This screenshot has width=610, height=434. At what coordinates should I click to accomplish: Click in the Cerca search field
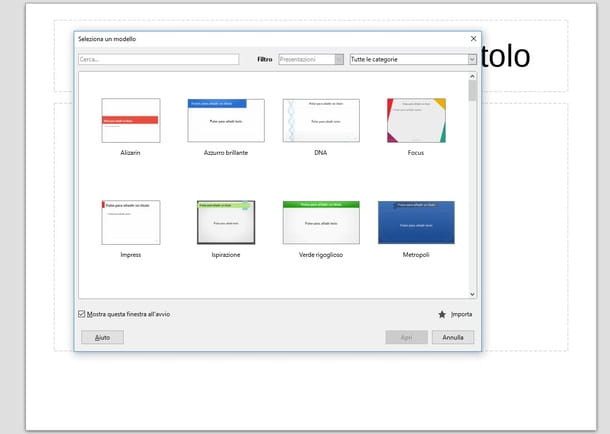[x=158, y=60]
